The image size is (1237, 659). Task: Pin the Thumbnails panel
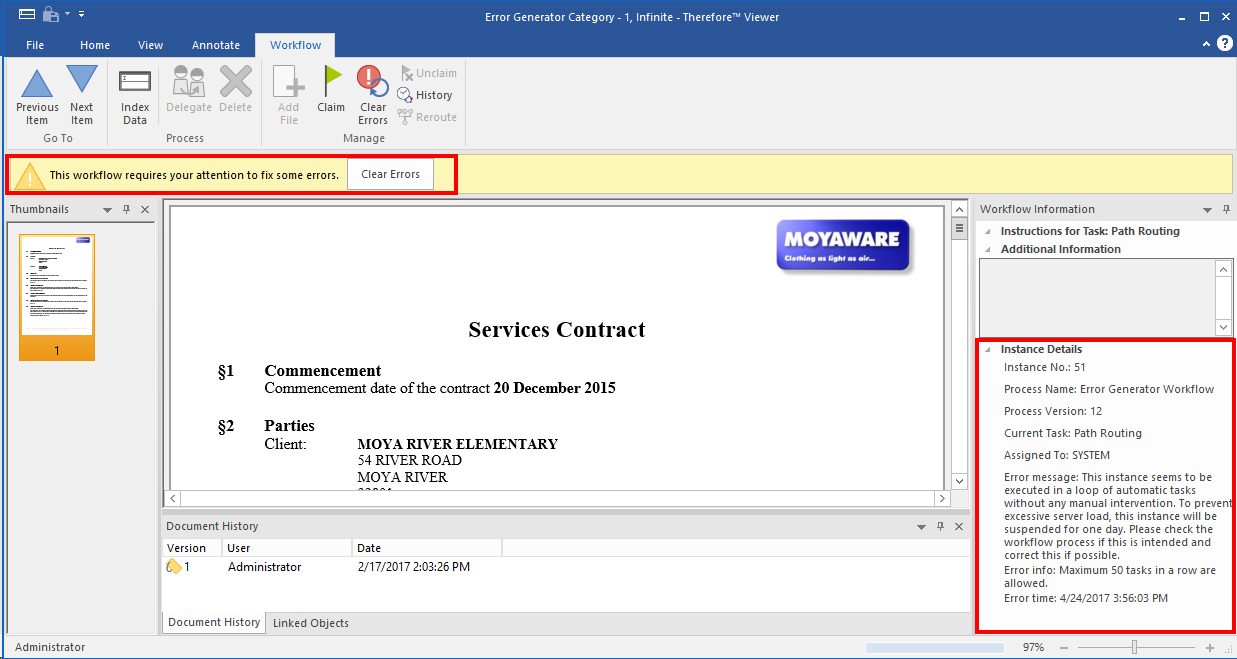(127, 209)
